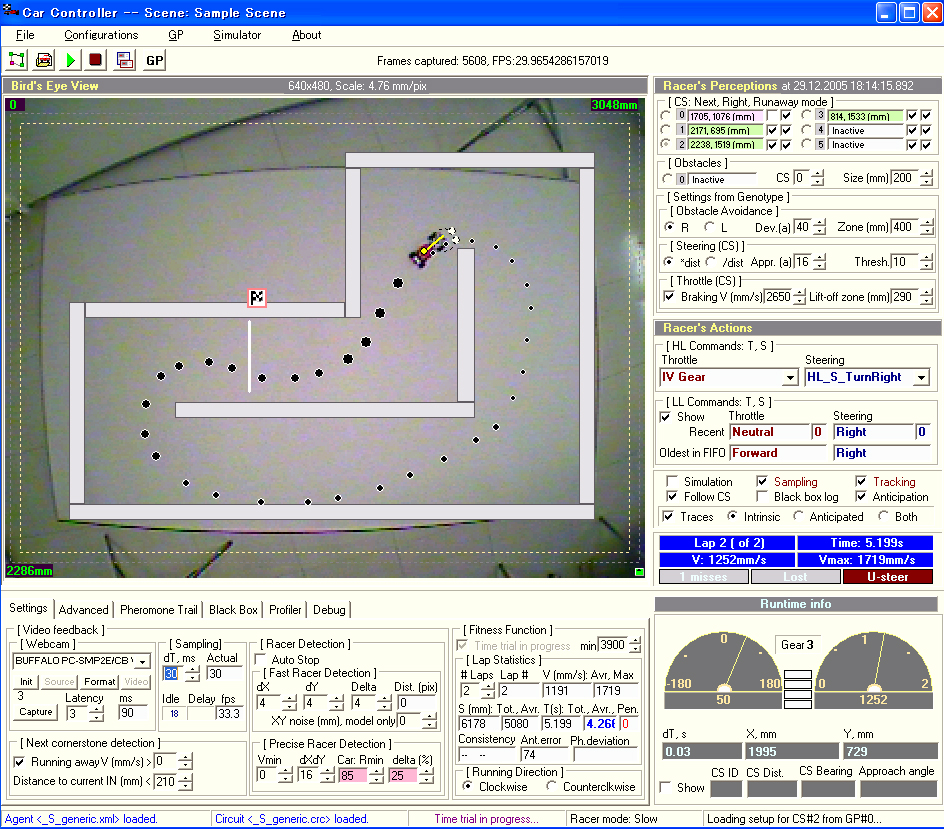Select Counterclockwise running direction
The image size is (944, 829).
[553, 787]
